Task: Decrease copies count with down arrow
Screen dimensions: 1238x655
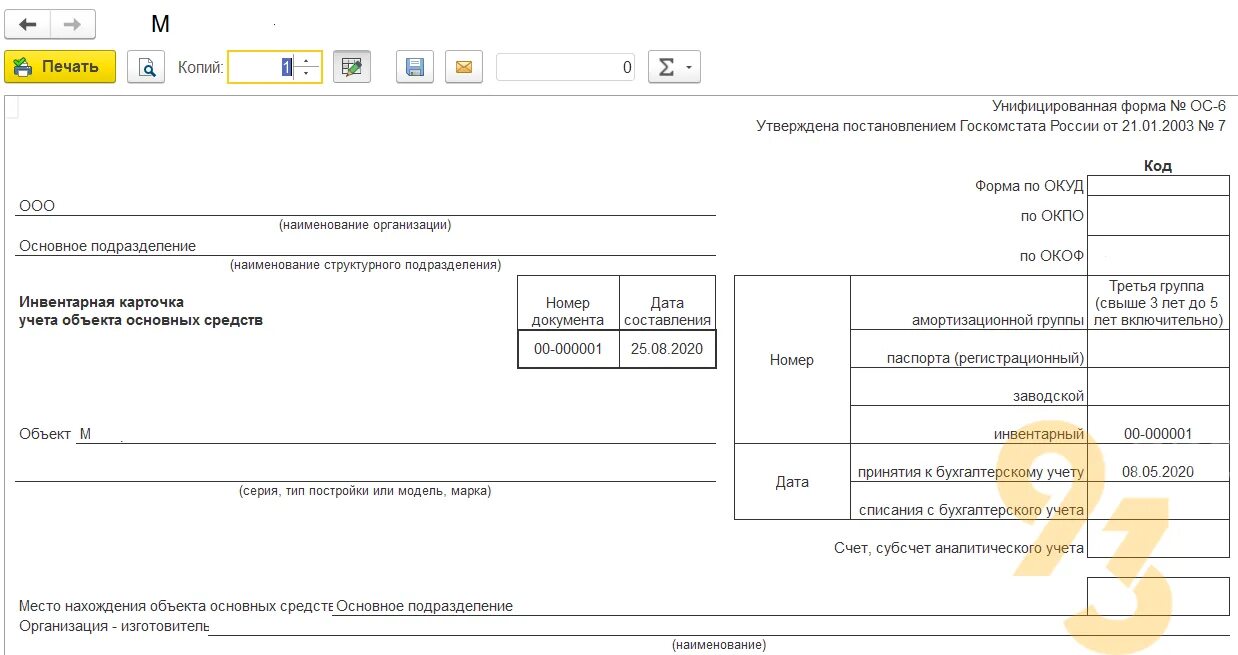Action: click(308, 75)
